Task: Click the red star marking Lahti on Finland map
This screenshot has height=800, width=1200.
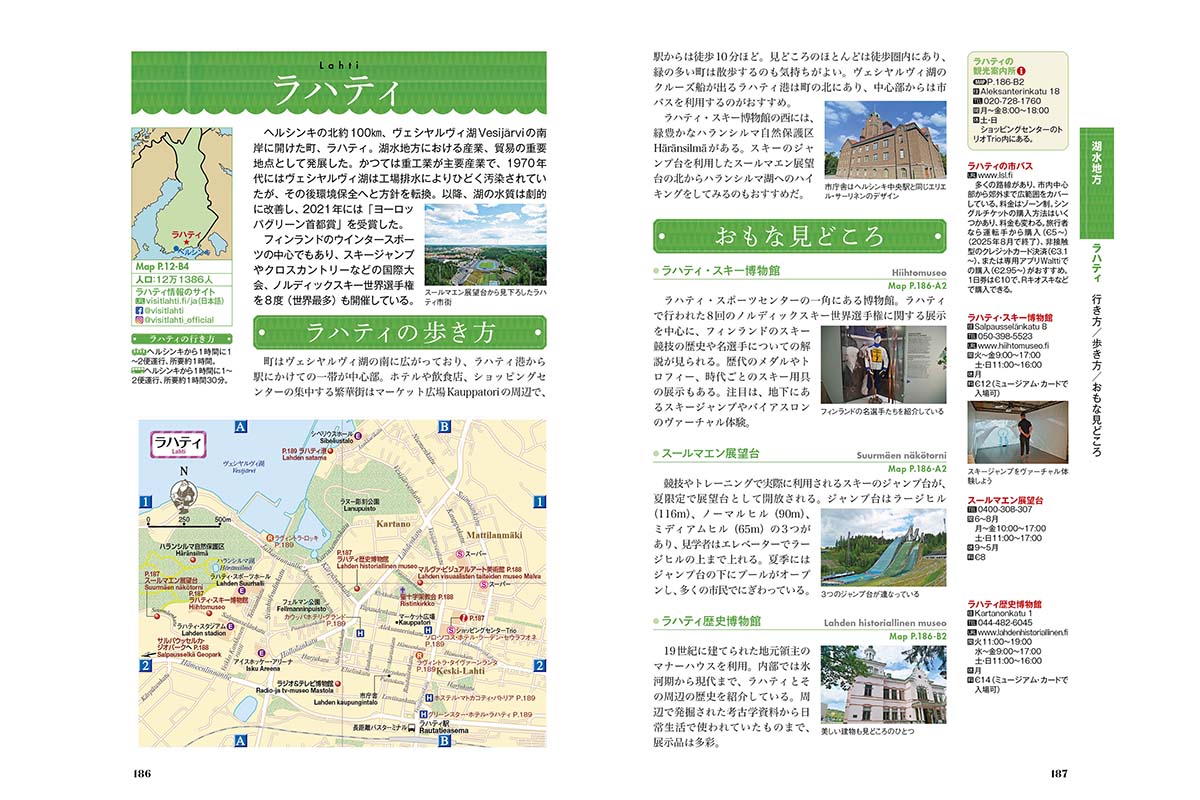Action: tap(184, 240)
